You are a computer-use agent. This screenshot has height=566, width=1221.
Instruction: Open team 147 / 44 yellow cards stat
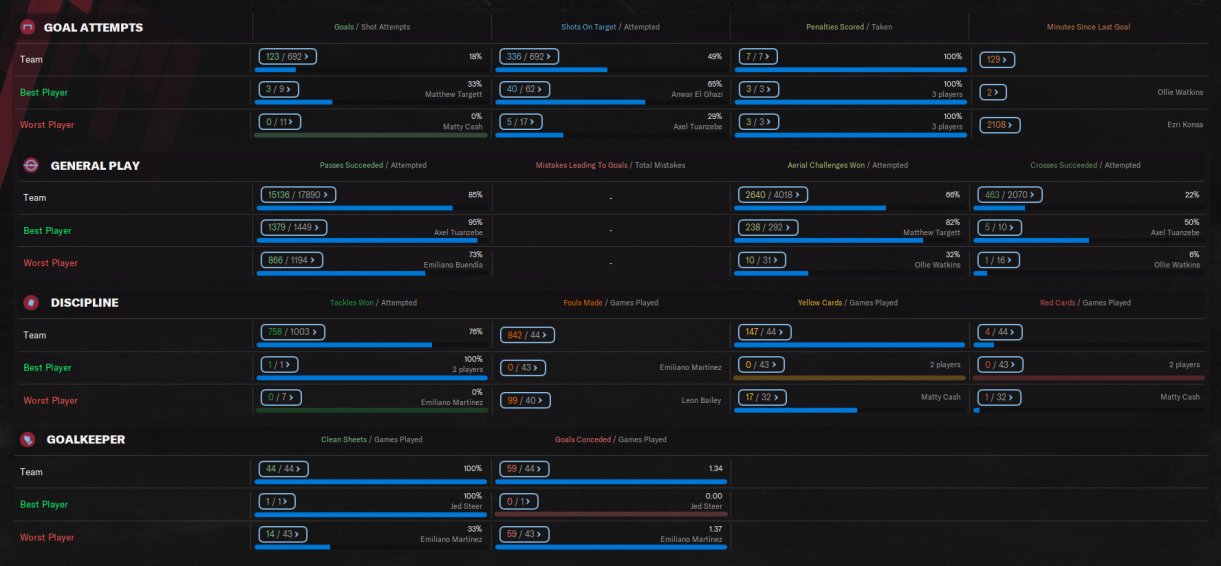[x=764, y=332]
